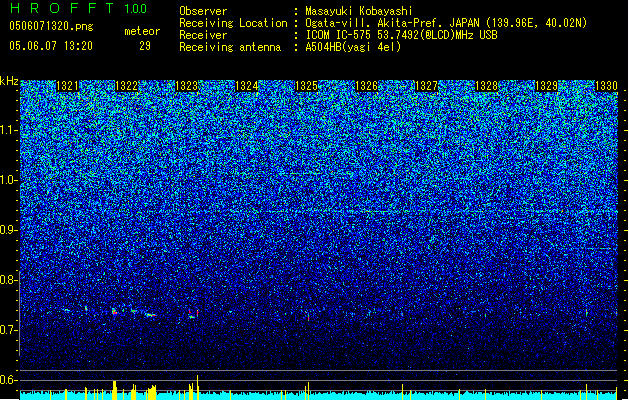Click the kHz axis unit label
This screenshot has width=629, height=400.
(x=9, y=81)
